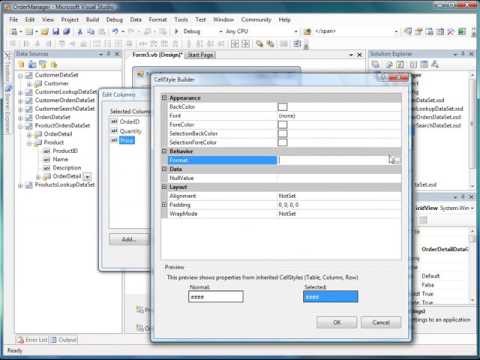Click second icon in Data Sources toolbar
Viewport: 480px width, 360px height.
click(32, 64)
